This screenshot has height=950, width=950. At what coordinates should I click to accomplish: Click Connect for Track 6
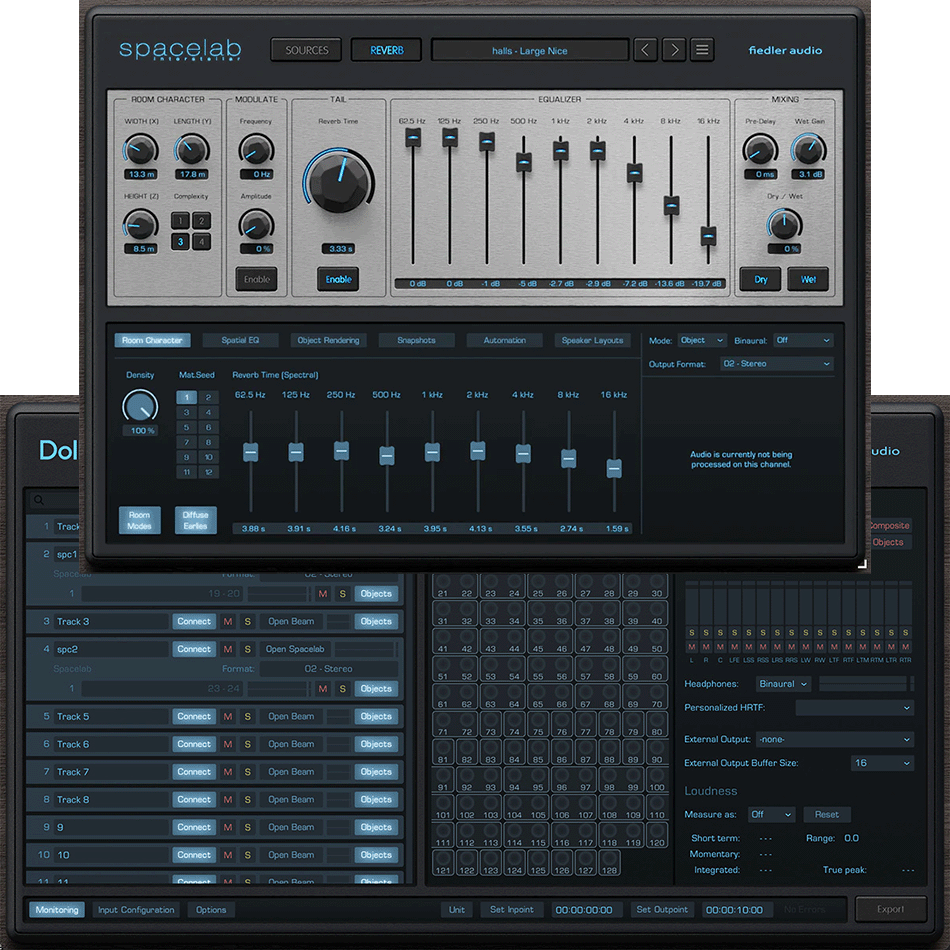tap(194, 745)
